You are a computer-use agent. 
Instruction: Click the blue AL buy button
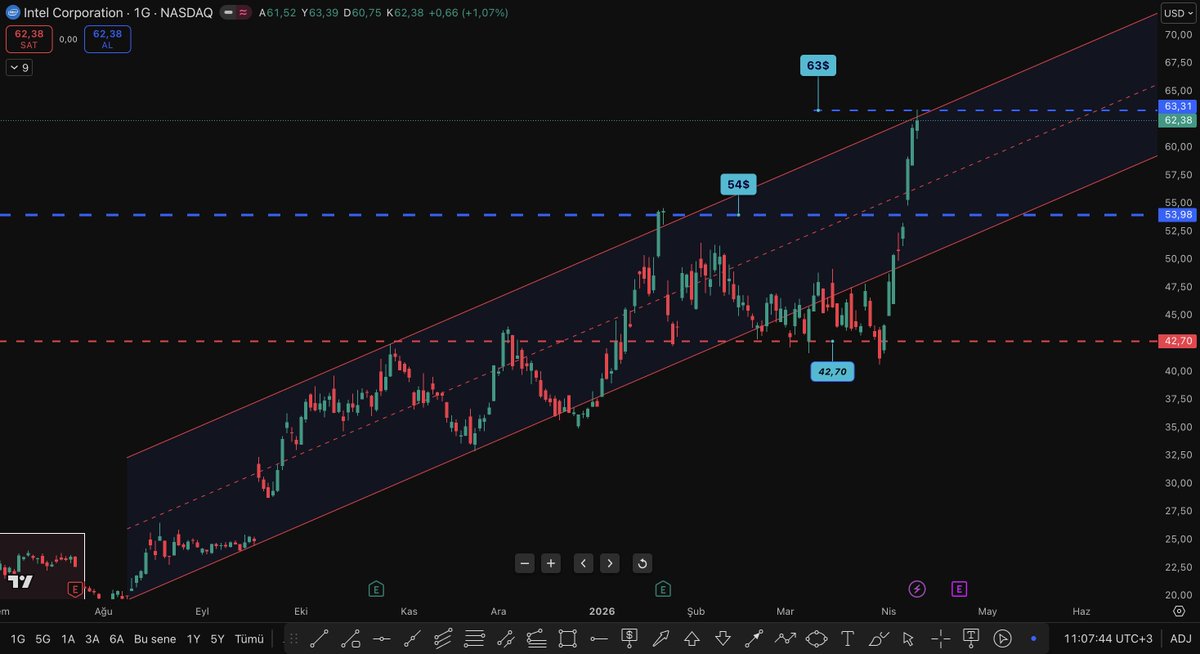pyautogui.click(x=107, y=39)
